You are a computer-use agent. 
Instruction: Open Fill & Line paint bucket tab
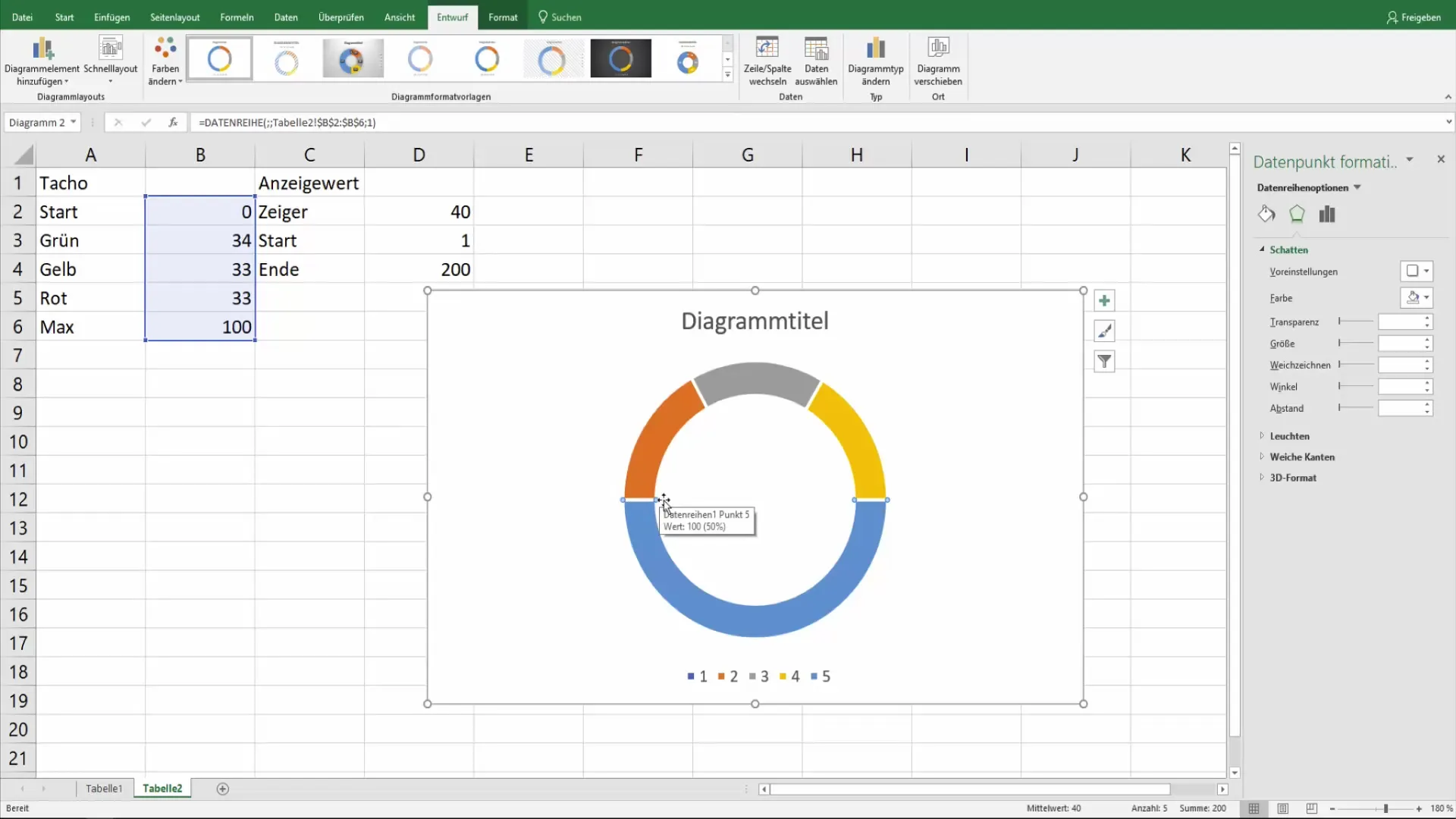click(x=1266, y=214)
